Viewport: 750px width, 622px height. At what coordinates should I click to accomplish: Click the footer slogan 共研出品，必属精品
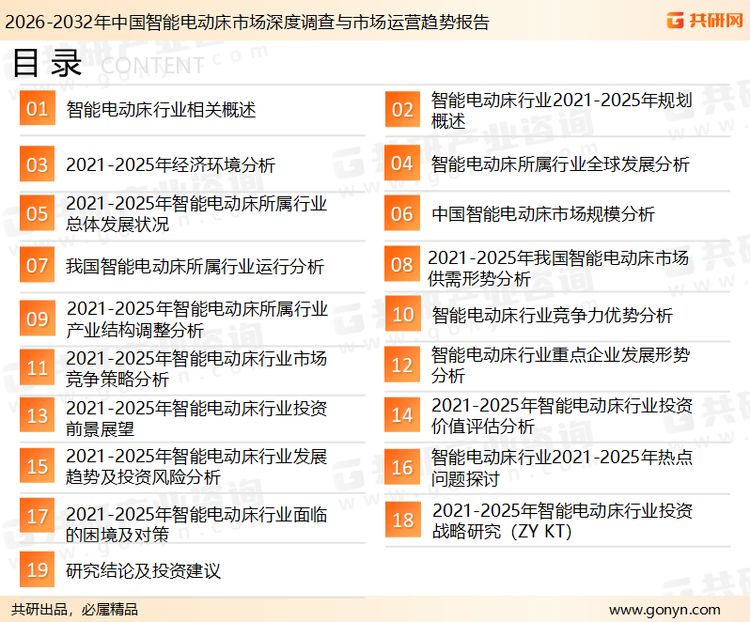tap(74, 610)
